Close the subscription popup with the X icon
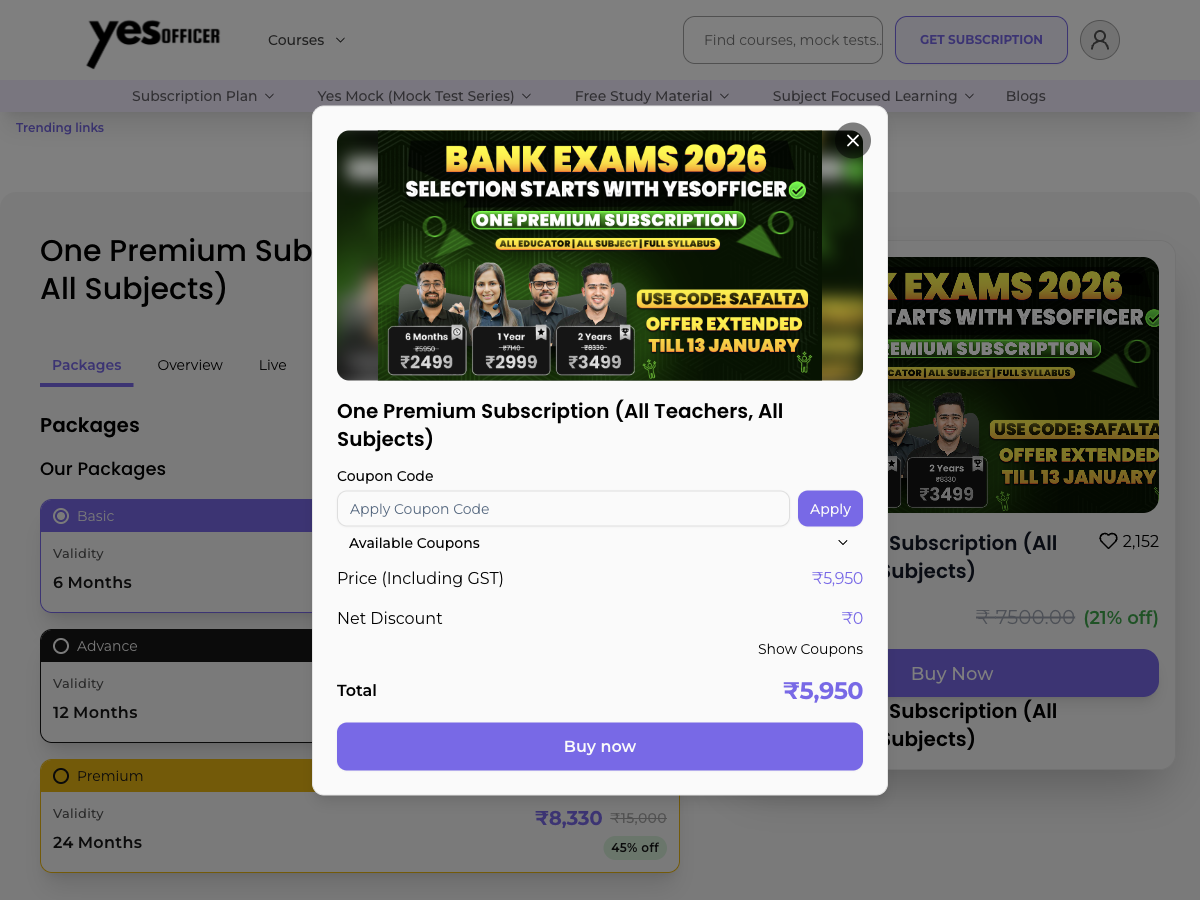This screenshot has width=1200, height=900. 853,141
